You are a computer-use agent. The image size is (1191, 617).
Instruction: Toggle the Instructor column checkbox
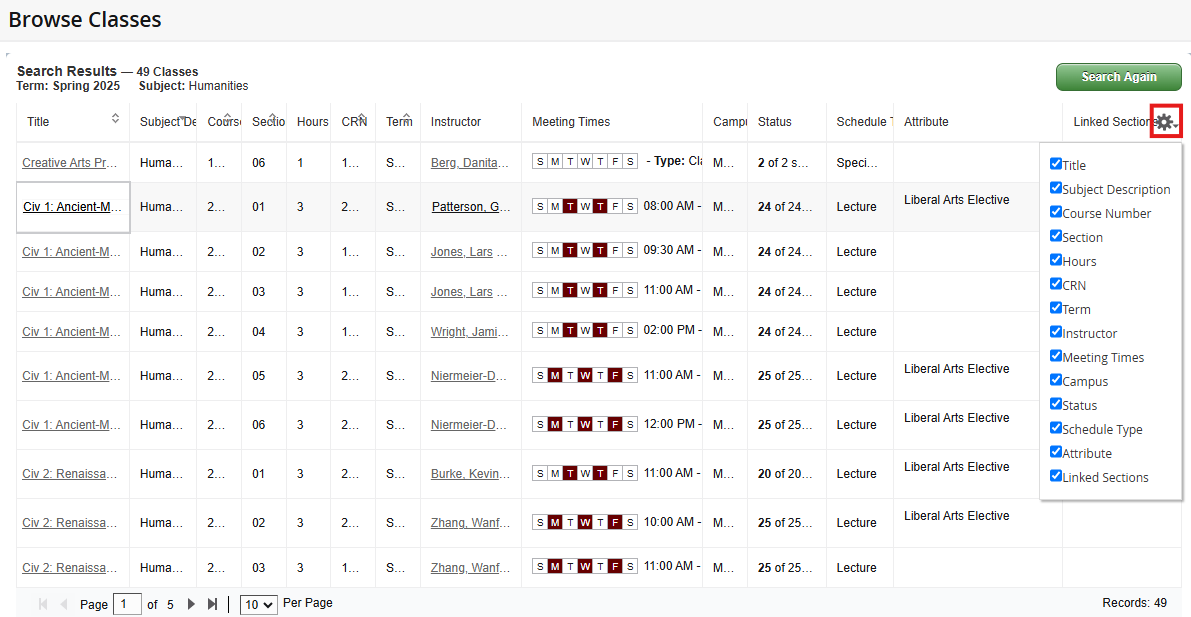click(1055, 332)
